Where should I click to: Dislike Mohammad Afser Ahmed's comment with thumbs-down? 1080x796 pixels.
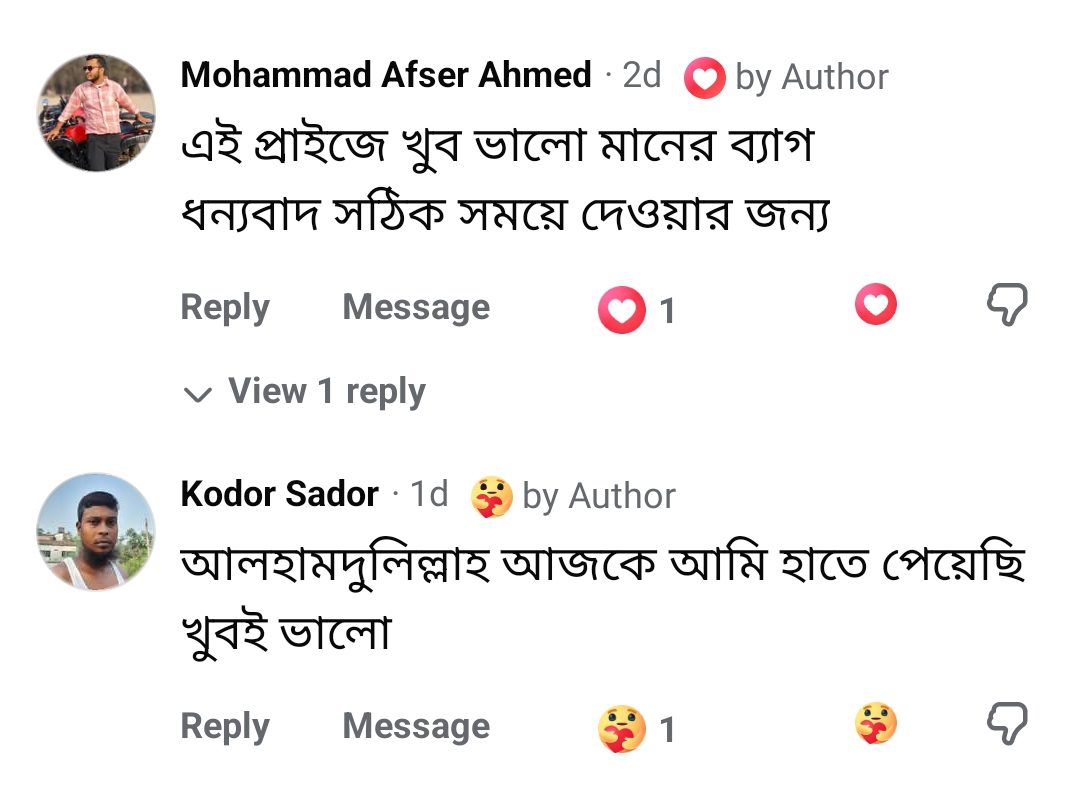coord(1007,304)
